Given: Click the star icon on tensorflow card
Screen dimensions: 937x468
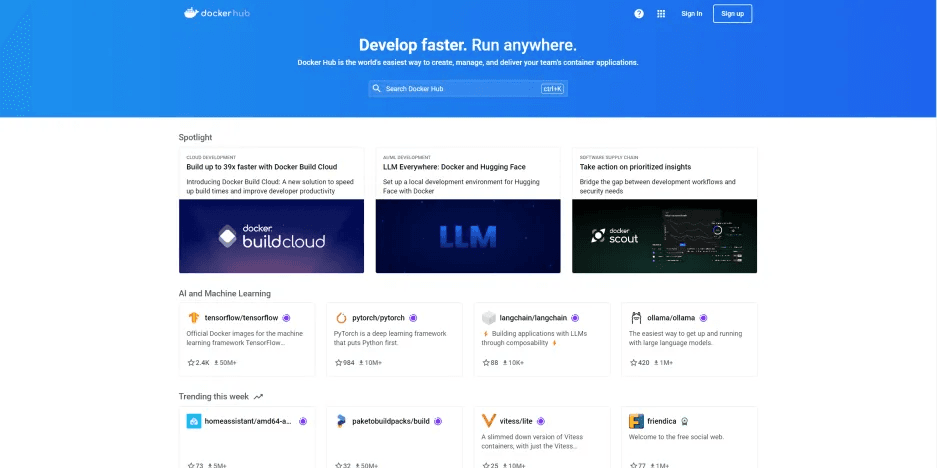Looking at the screenshot, I should [x=191, y=363].
